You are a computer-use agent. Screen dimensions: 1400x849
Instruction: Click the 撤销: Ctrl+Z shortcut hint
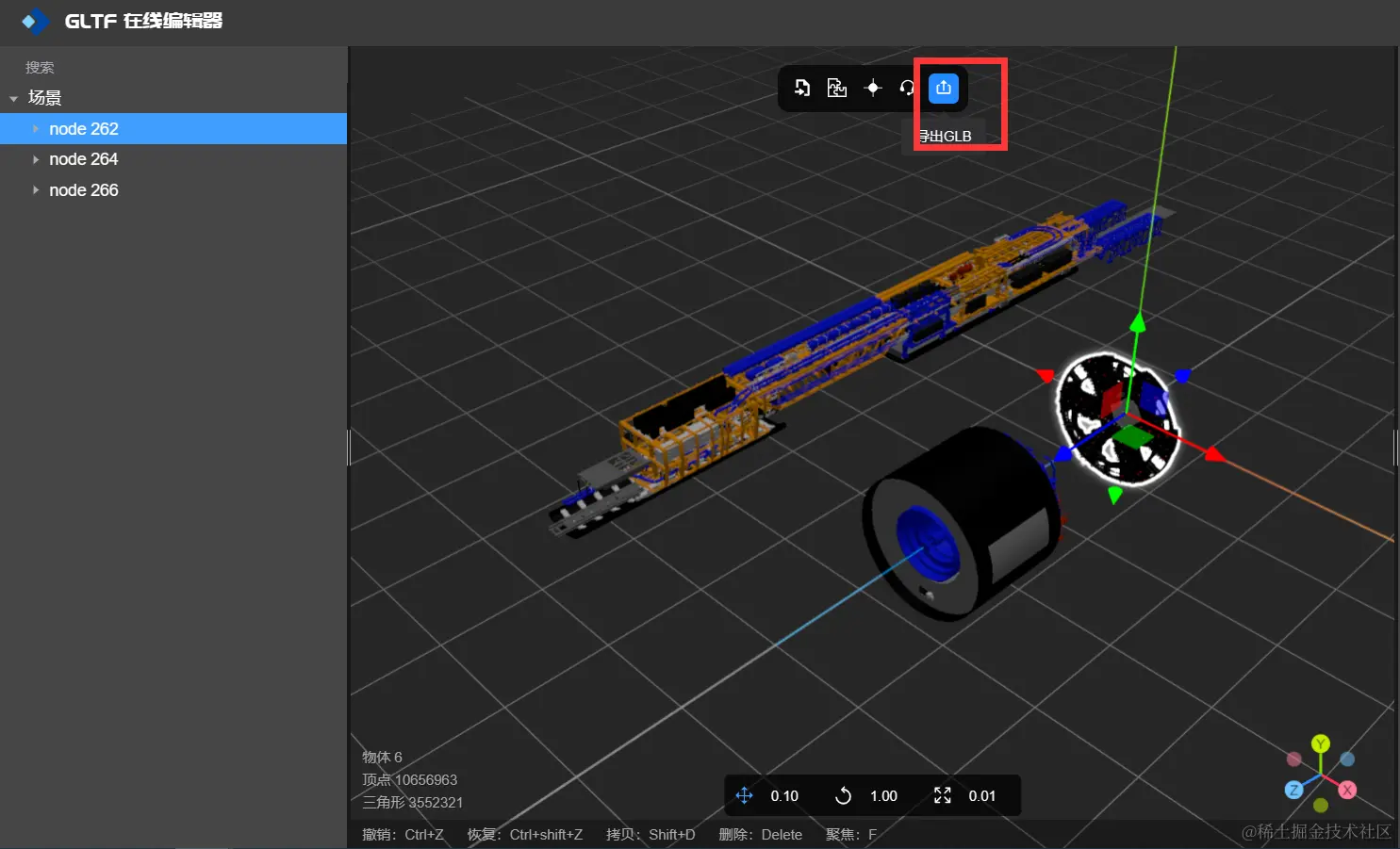tap(403, 835)
